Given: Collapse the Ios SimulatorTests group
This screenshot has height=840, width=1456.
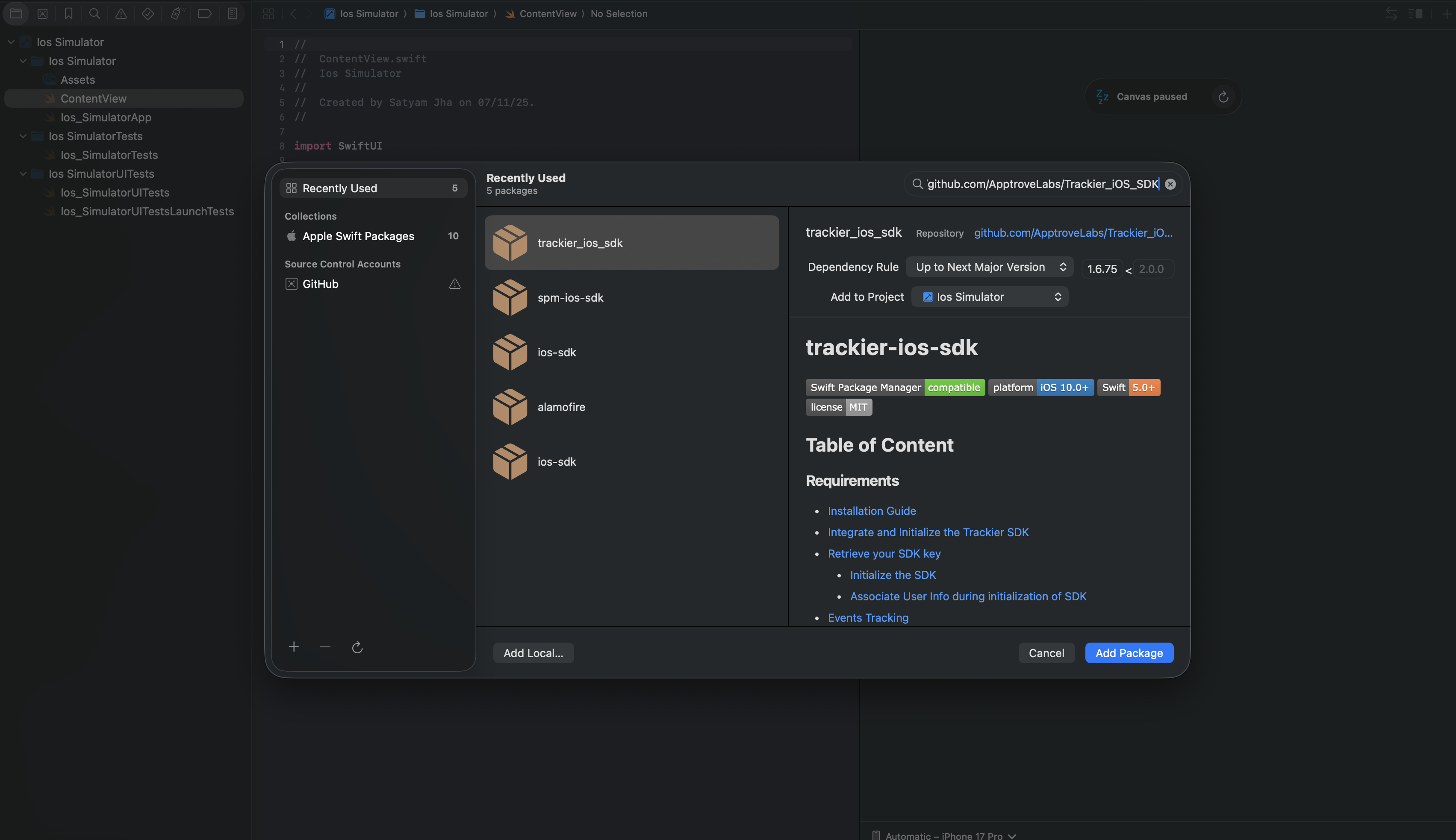Looking at the screenshot, I should [23, 136].
